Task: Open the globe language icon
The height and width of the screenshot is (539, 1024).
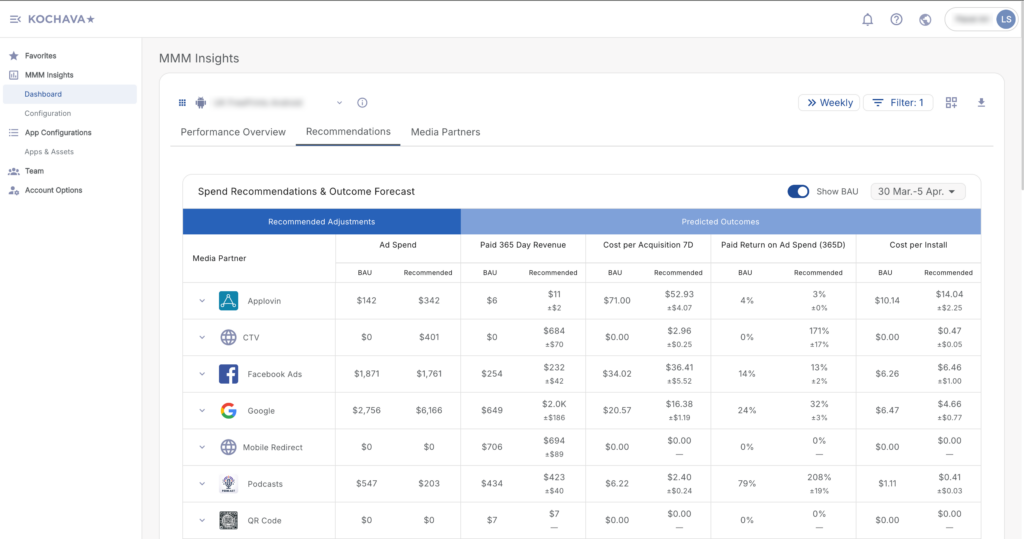Action: 925,19
